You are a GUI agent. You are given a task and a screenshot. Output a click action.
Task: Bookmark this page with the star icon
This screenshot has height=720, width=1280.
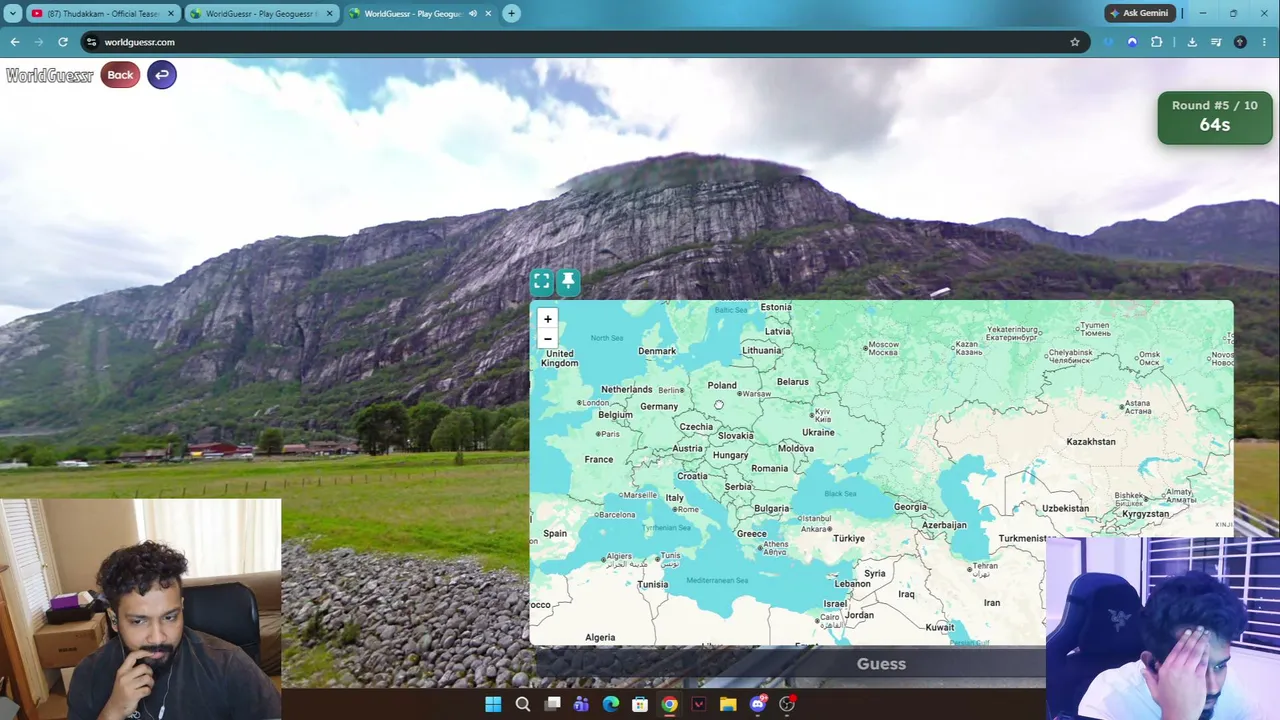[1075, 42]
